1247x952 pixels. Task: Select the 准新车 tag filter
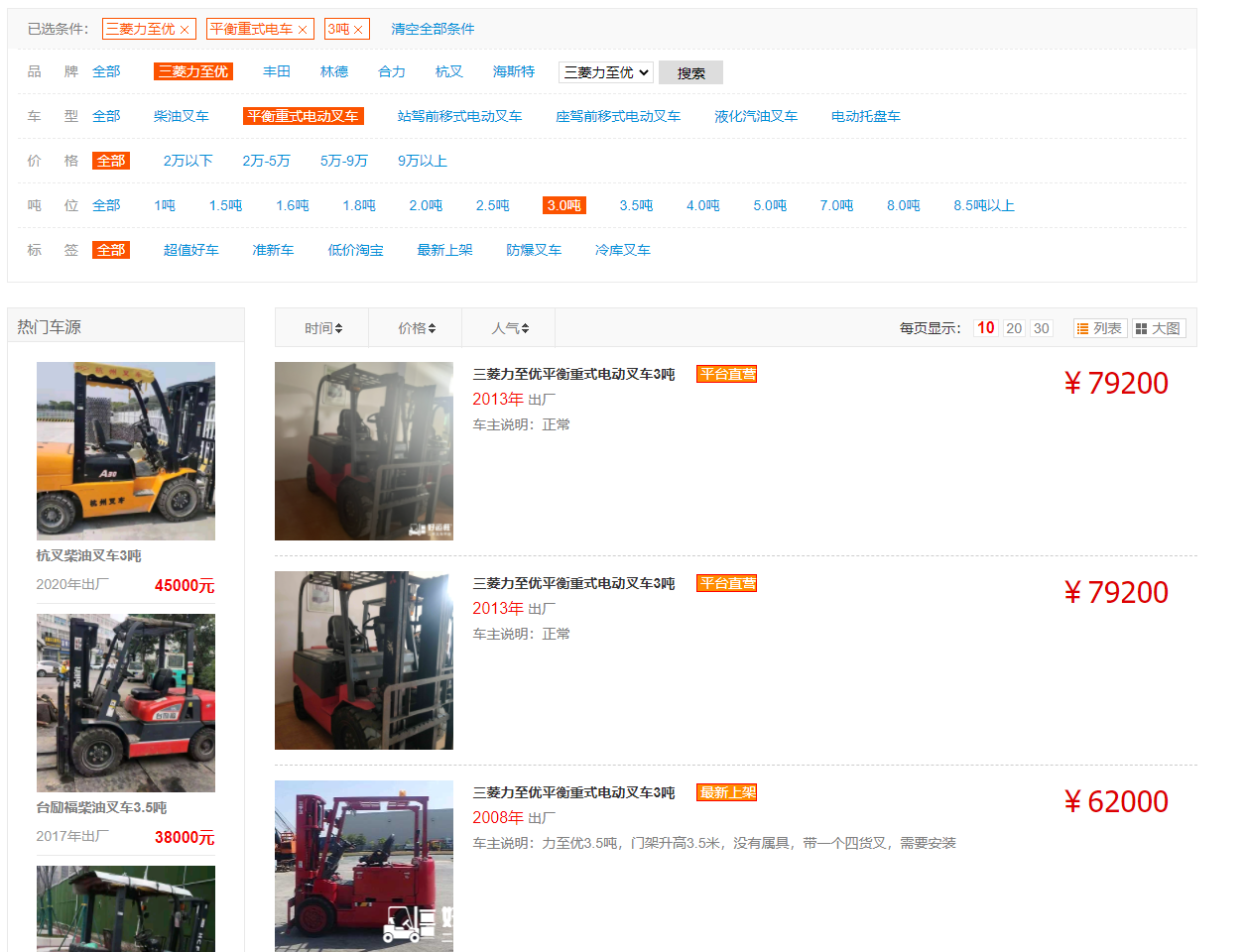(x=274, y=250)
